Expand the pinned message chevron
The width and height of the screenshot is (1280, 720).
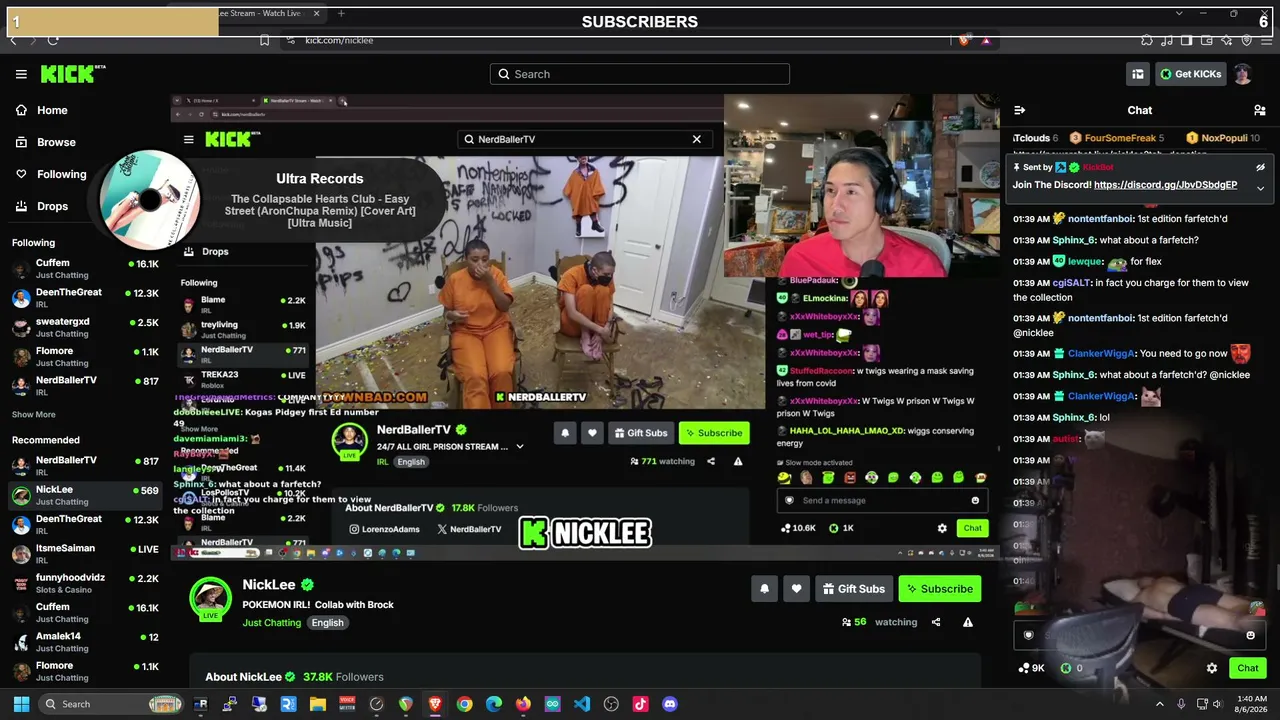point(1260,187)
